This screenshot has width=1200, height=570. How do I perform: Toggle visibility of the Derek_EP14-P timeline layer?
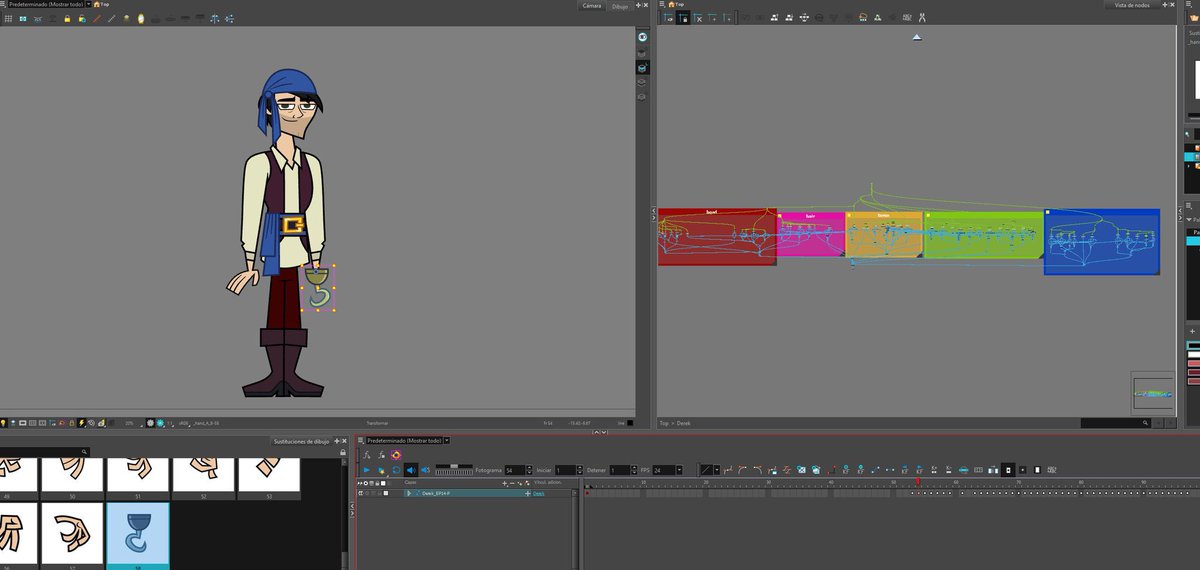point(361,493)
